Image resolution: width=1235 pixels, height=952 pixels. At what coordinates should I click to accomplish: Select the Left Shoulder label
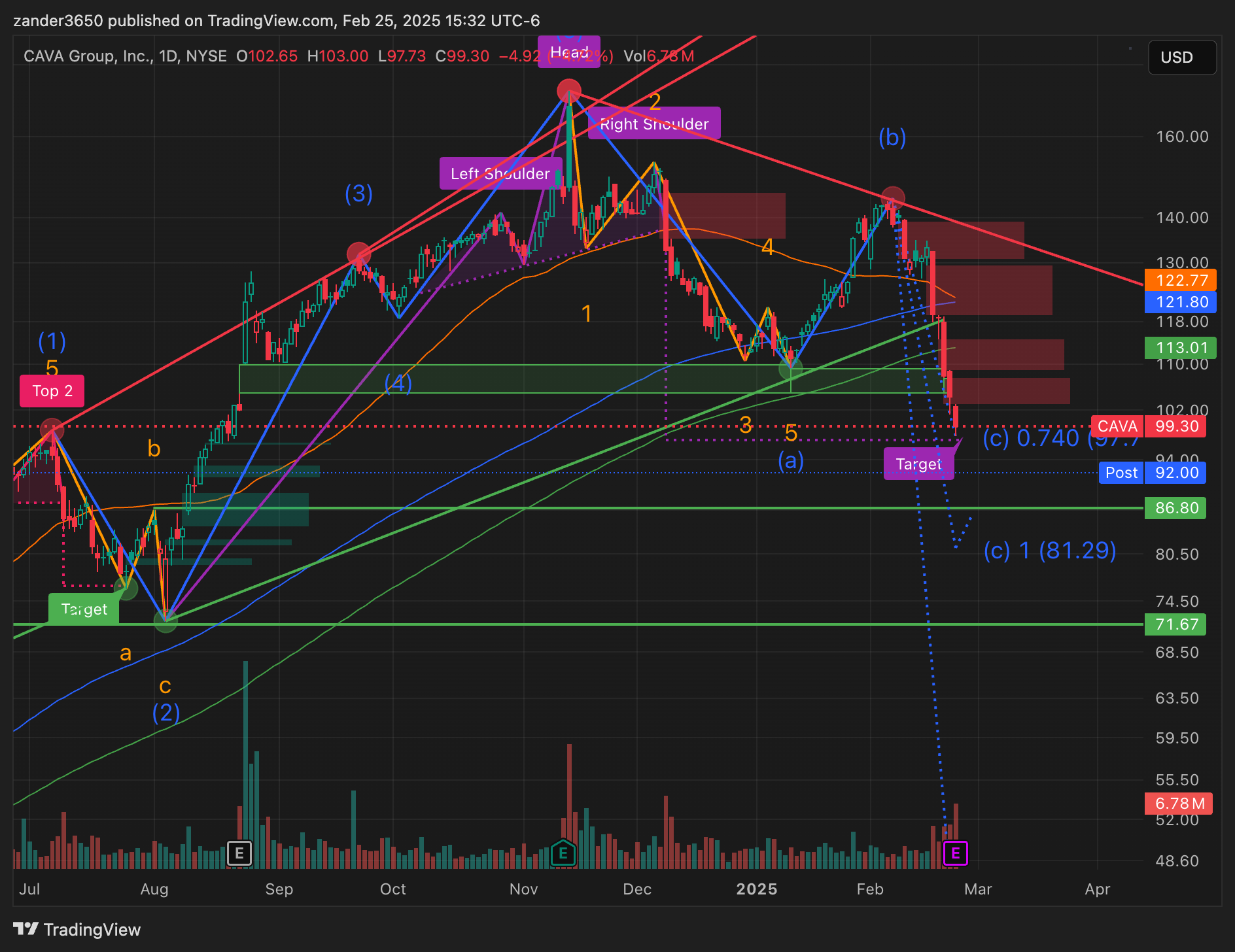[500, 174]
